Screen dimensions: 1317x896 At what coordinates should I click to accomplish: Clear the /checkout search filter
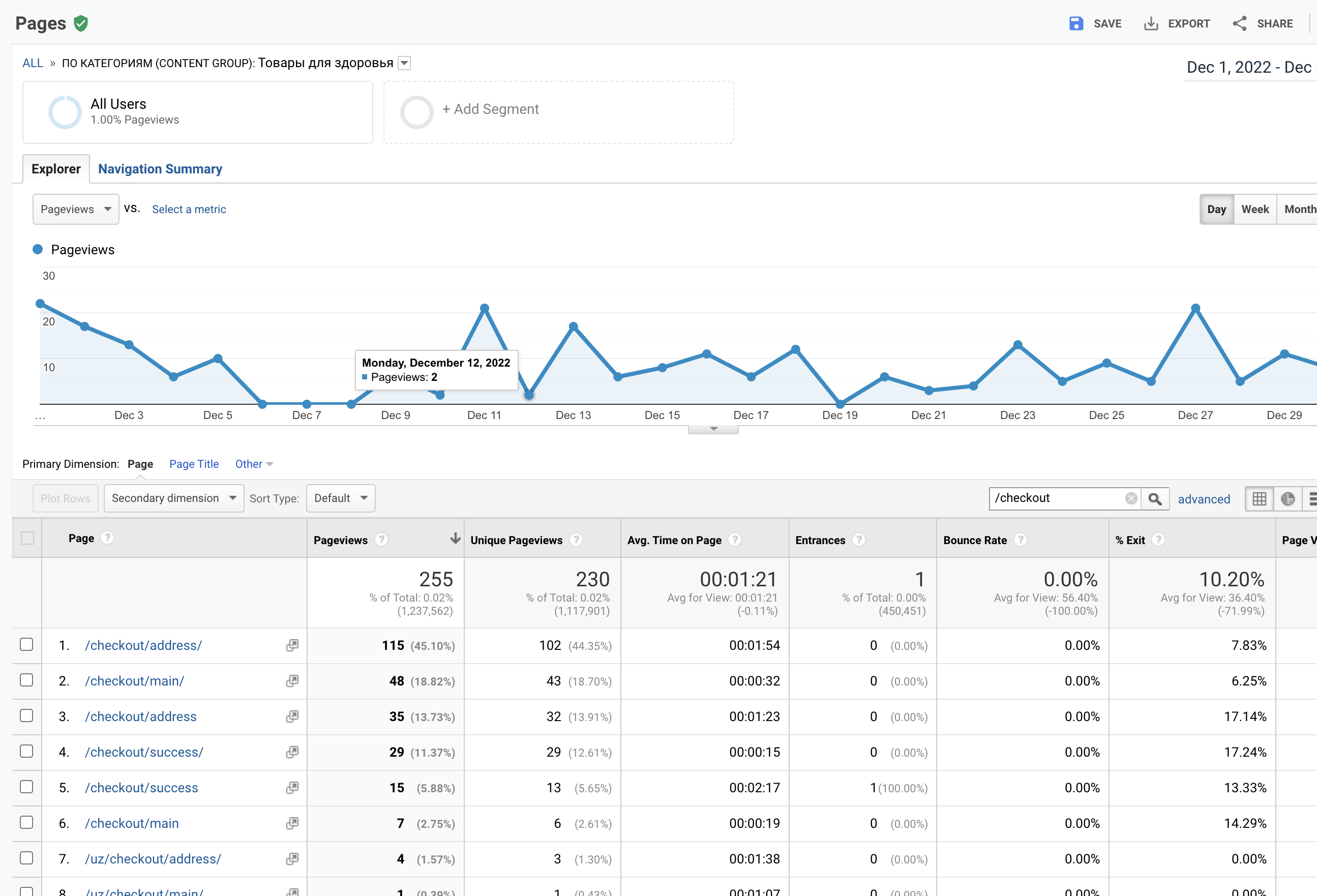pos(1130,498)
